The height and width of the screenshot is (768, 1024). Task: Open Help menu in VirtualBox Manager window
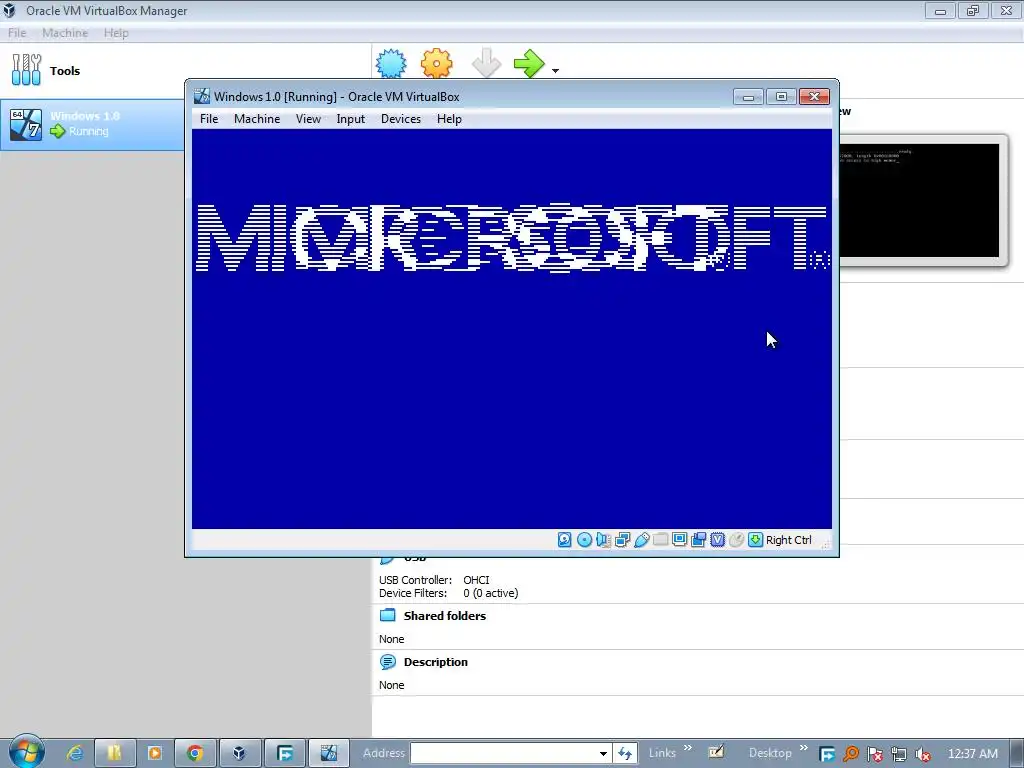116,33
